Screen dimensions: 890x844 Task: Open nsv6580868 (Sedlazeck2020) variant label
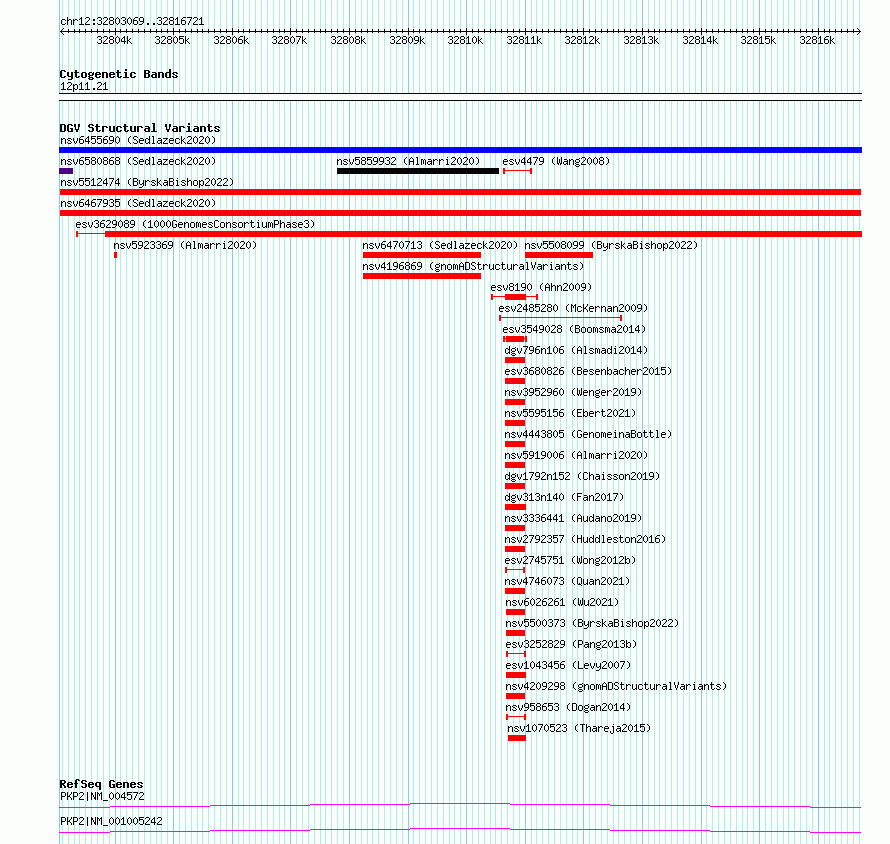pyautogui.click(x=138, y=161)
